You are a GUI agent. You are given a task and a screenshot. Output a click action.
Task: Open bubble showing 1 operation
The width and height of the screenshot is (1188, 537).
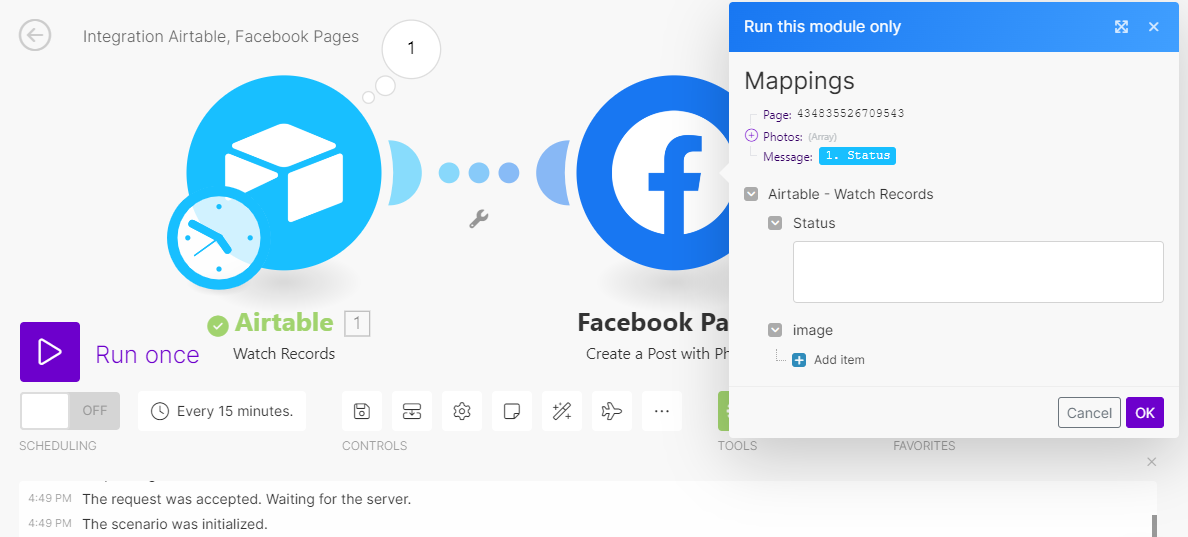(x=411, y=49)
